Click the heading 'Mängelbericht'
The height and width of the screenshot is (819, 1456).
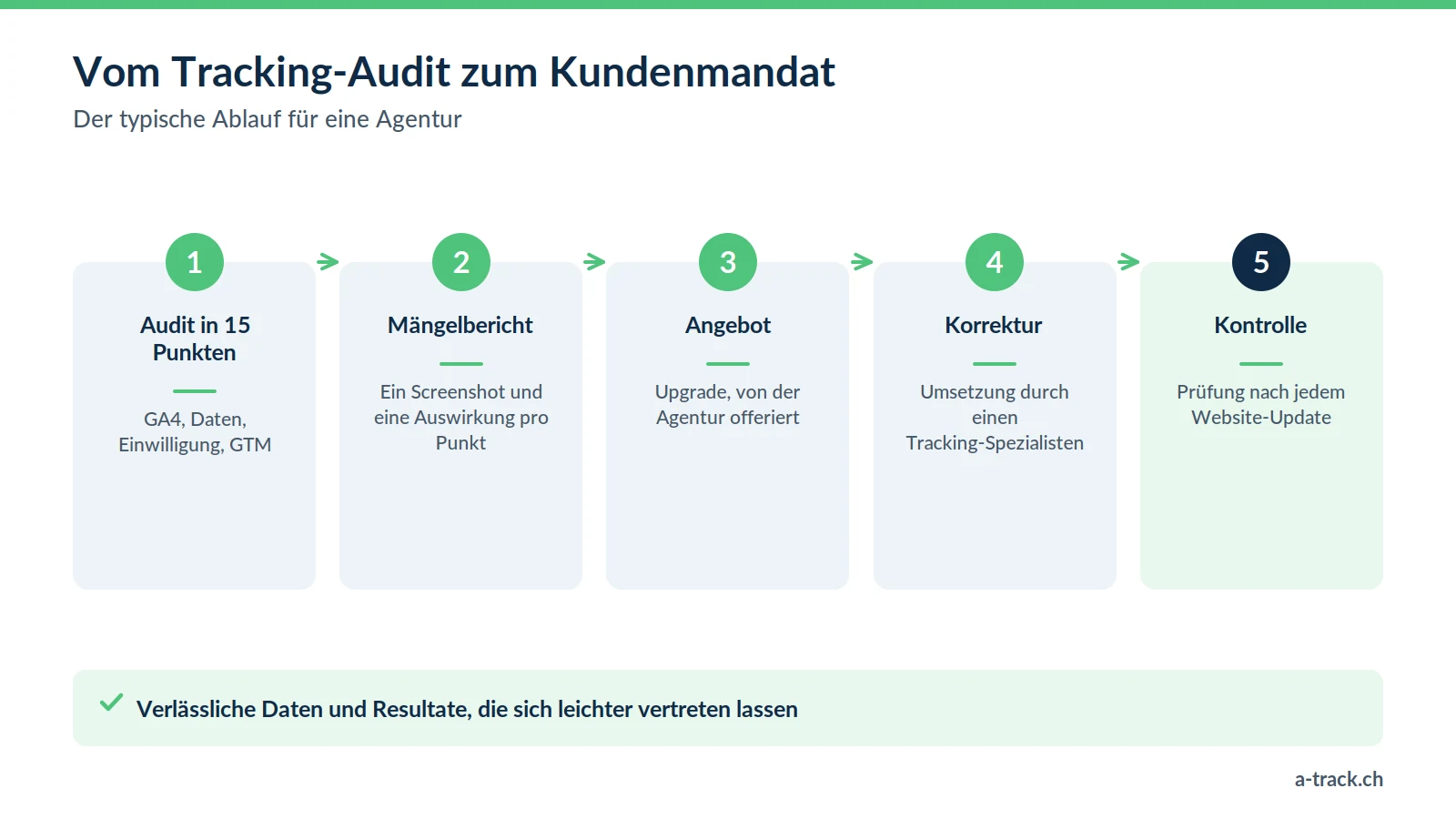click(460, 325)
